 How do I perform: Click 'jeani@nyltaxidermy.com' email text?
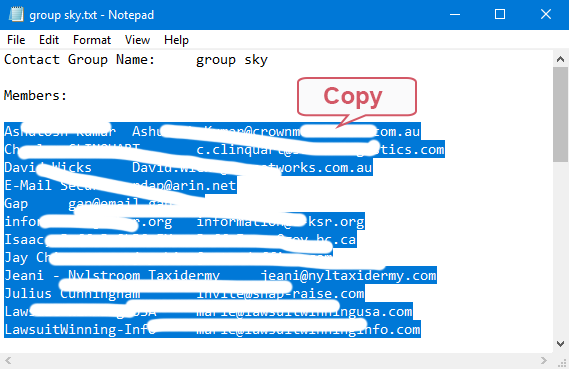348,275
